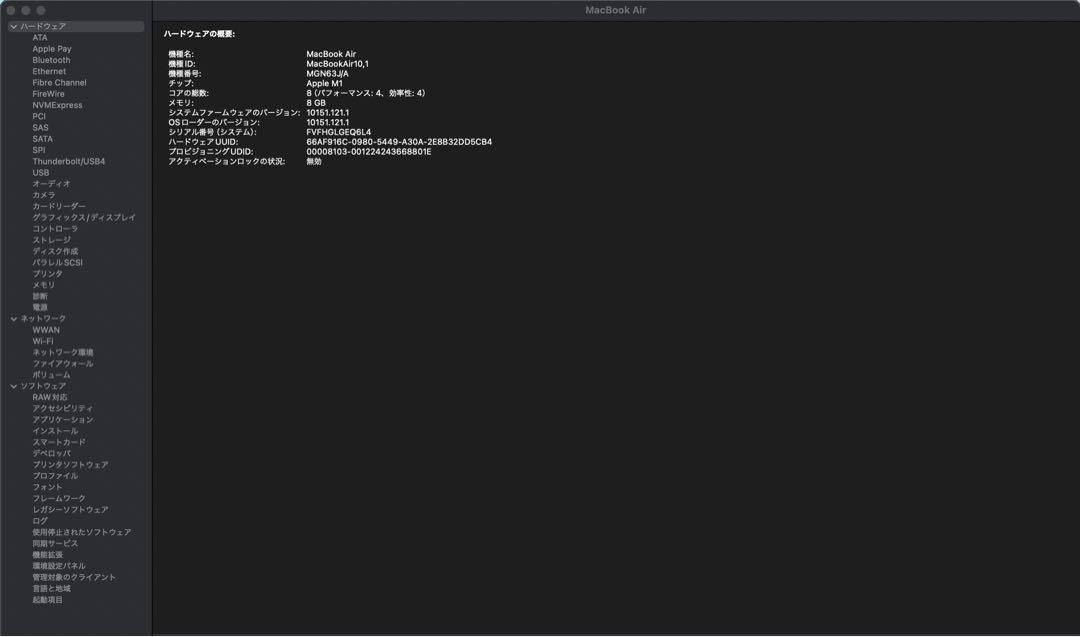The width and height of the screenshot is (1080, 637).
Task: Select 言語と地域 in the sidebar
Action: pos(52,589)
